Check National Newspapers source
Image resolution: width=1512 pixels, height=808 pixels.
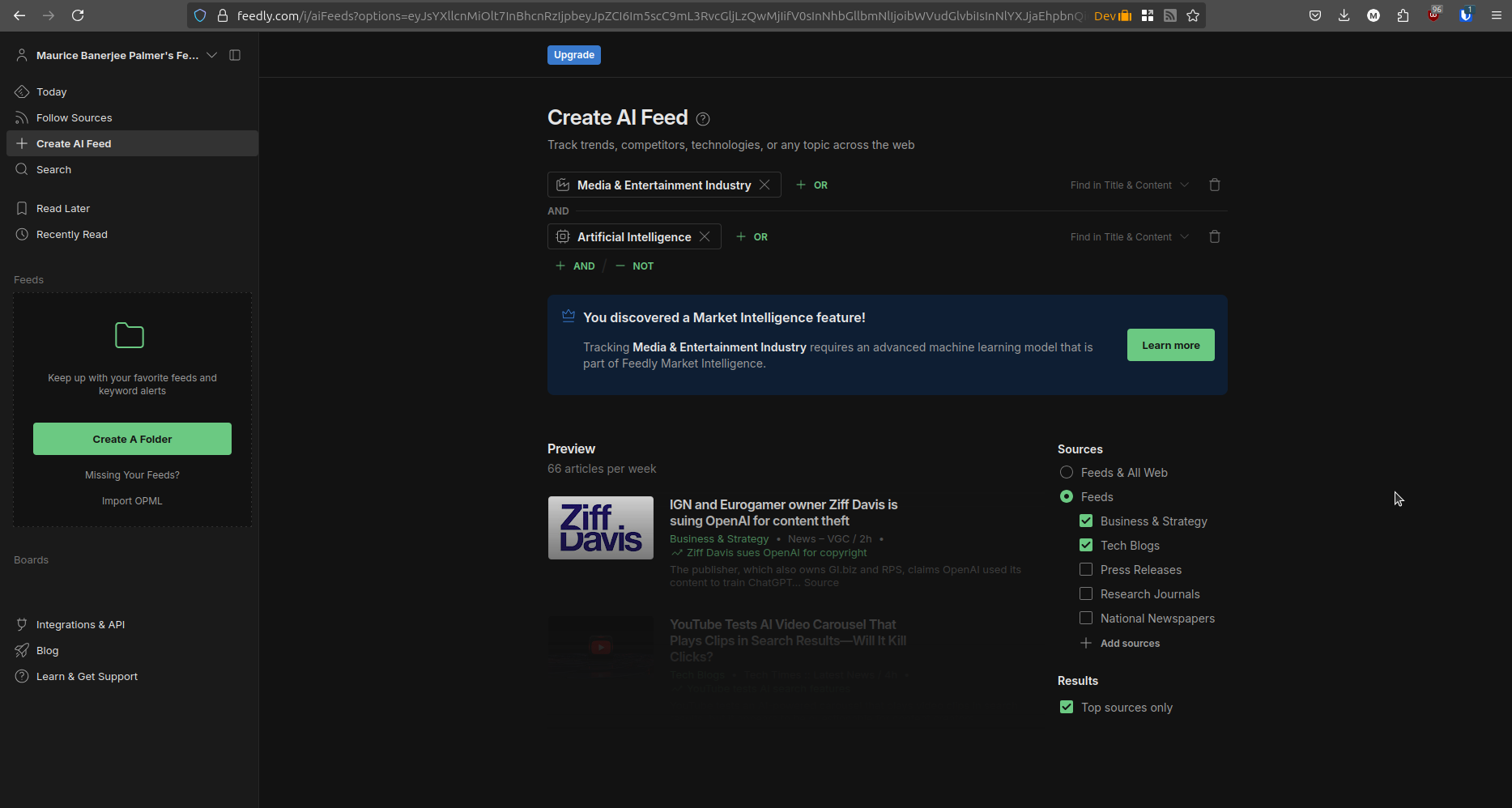pos(1086,618)
